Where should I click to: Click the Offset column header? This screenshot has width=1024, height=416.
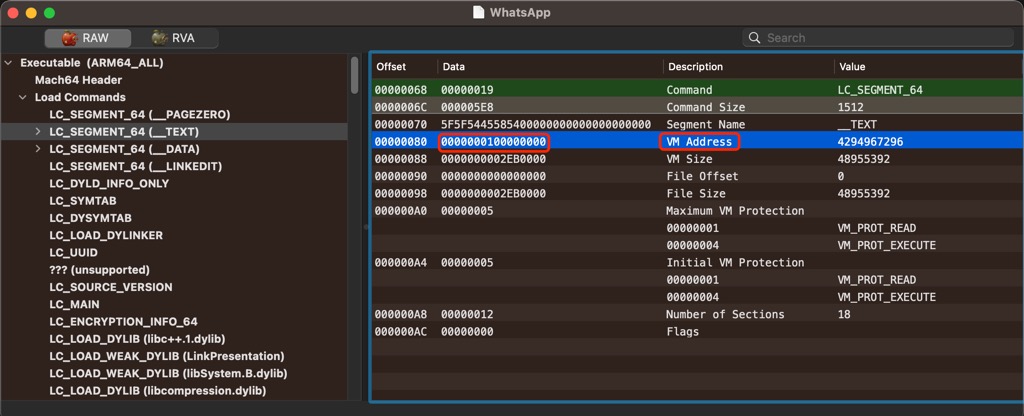point(391,67)
